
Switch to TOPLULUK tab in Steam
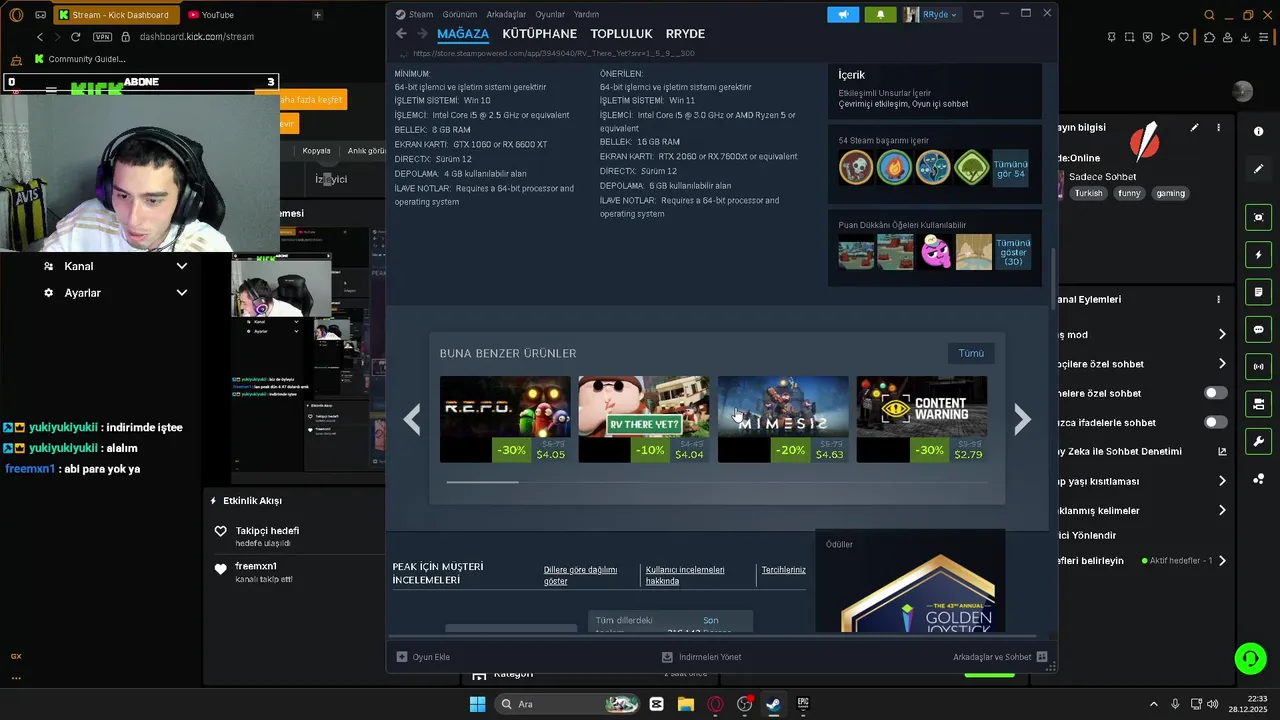(621, 34)
